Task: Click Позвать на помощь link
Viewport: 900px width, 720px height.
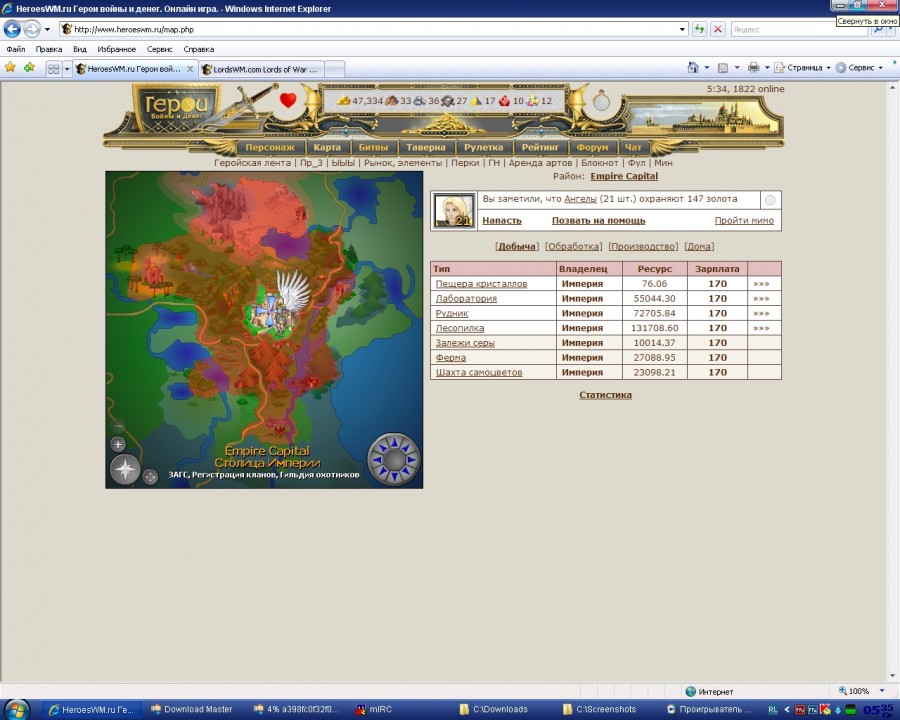Action: pos(598,220)
